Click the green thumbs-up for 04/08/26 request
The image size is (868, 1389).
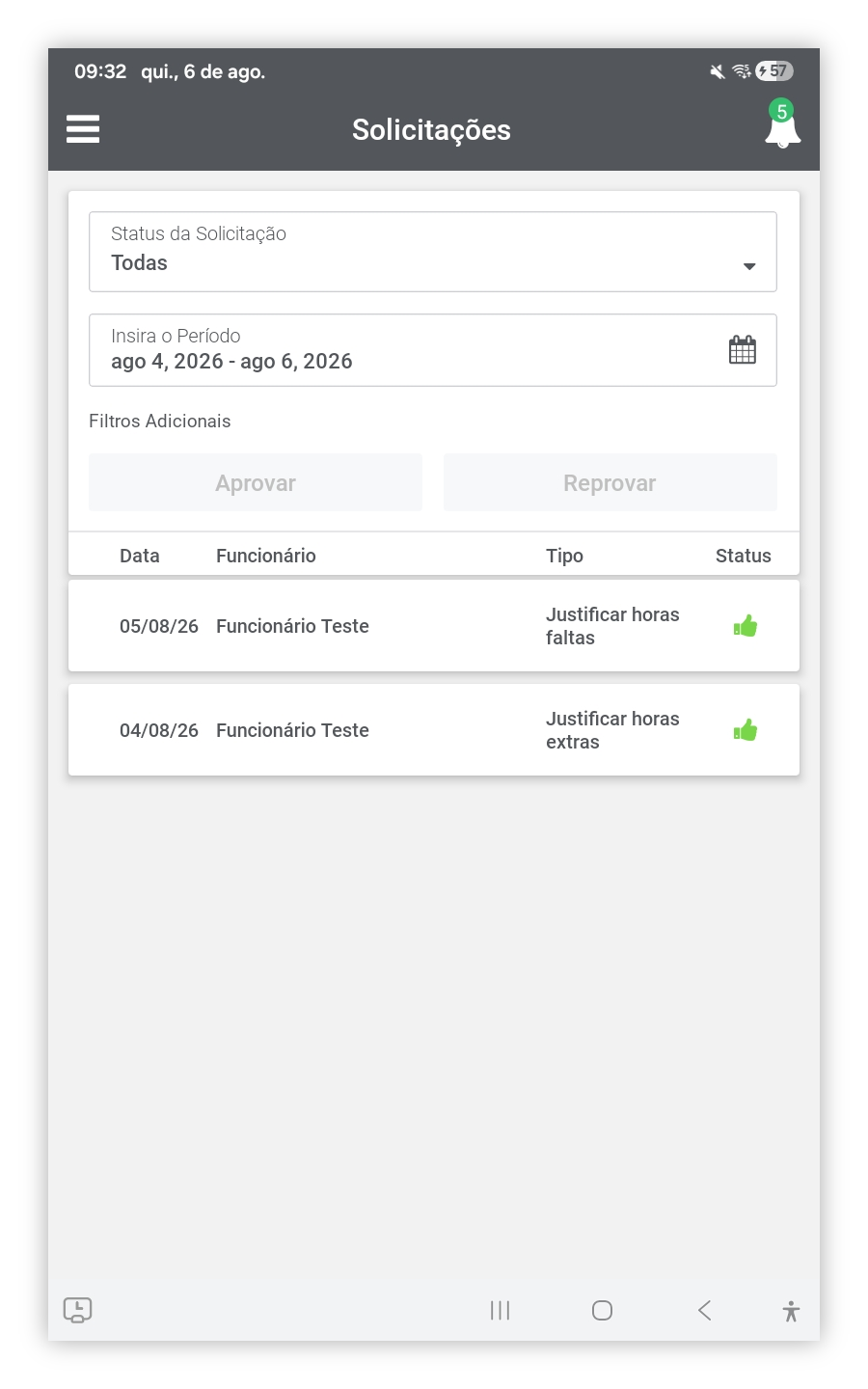pyautogui.click(x=746, y=730)
